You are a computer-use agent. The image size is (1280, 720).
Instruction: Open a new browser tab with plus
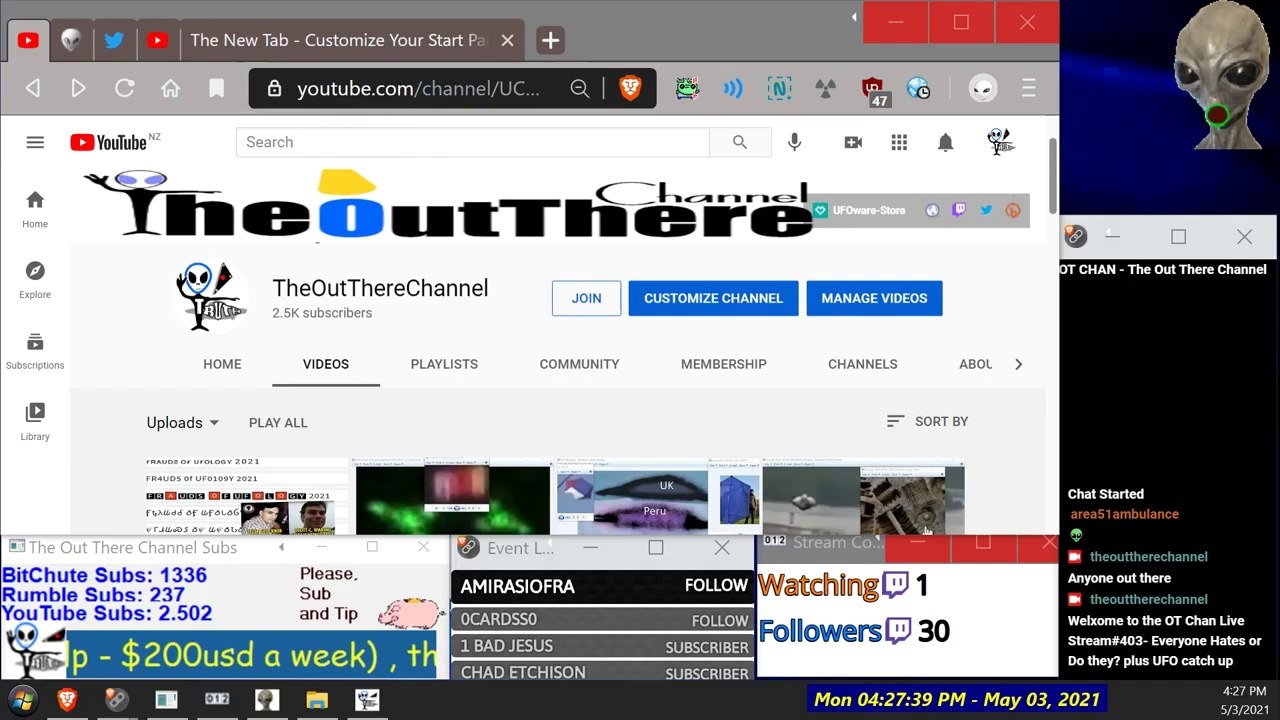pyautogui.click(x=550, y=41)
